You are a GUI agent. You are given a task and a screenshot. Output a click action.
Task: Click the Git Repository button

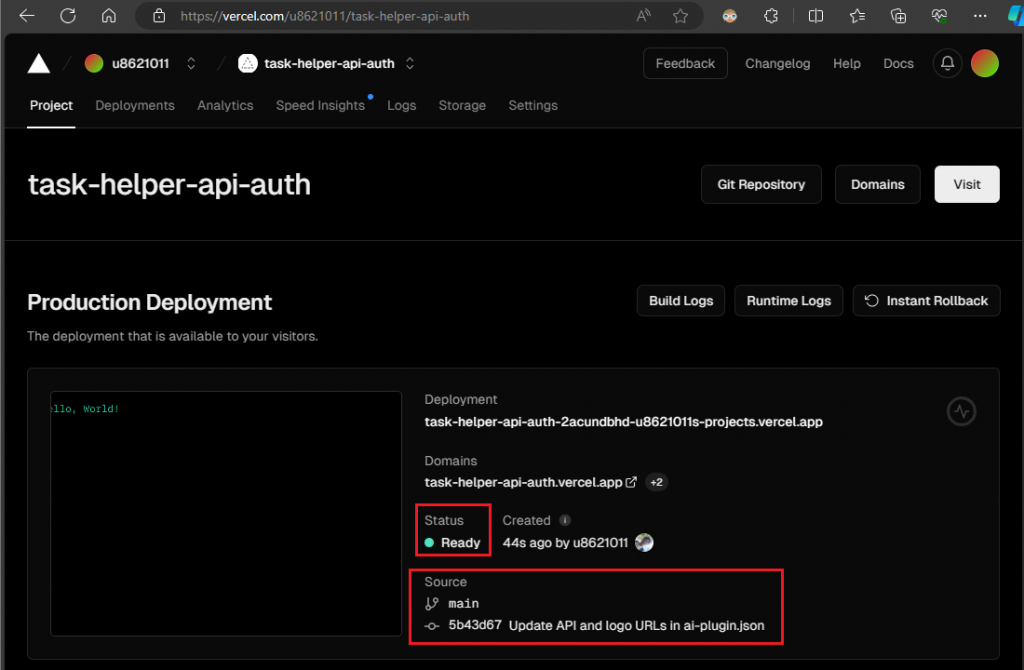[x=761, y=184]
